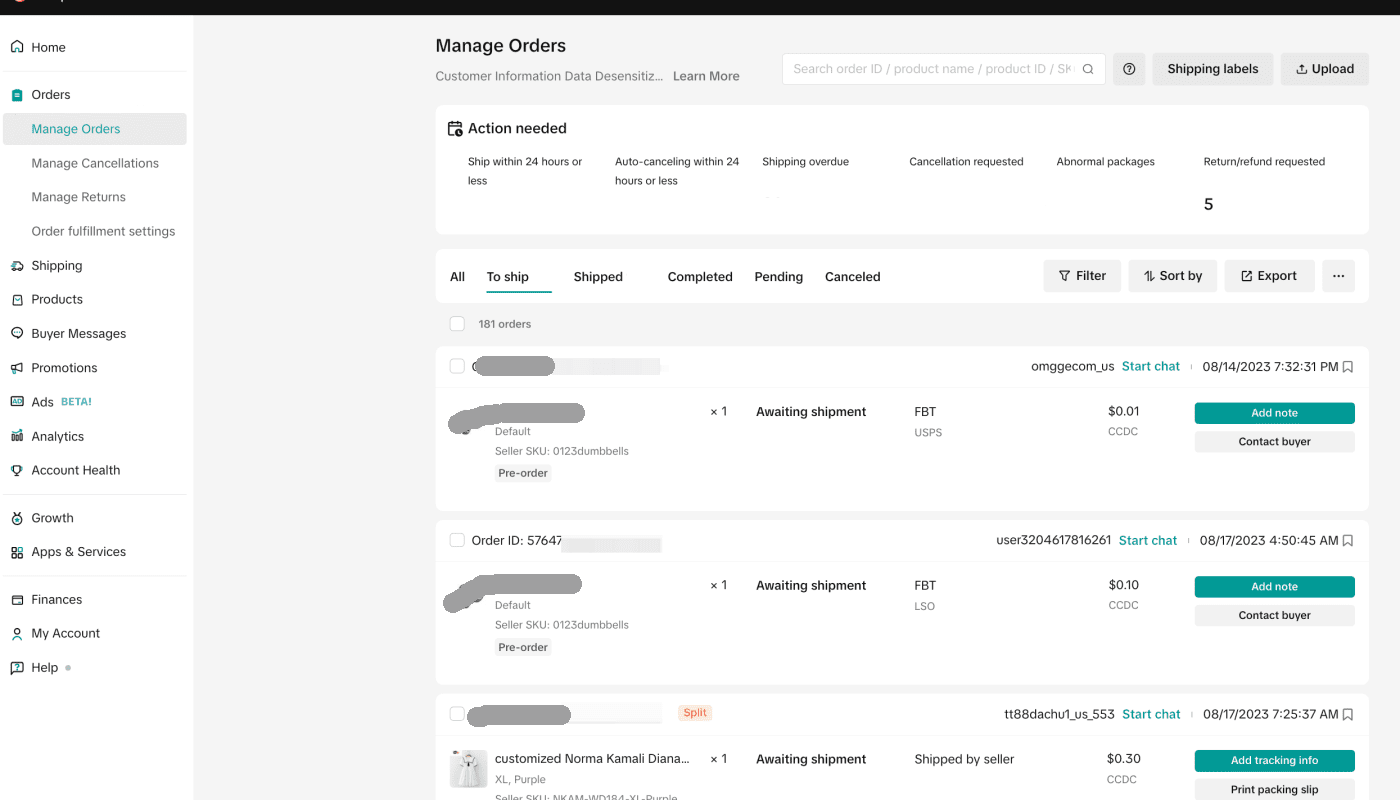Image resolution: width=1400 pixels, height=800 pixels.
Task: Switch to the Shipped tab
Action: (598, 277)
